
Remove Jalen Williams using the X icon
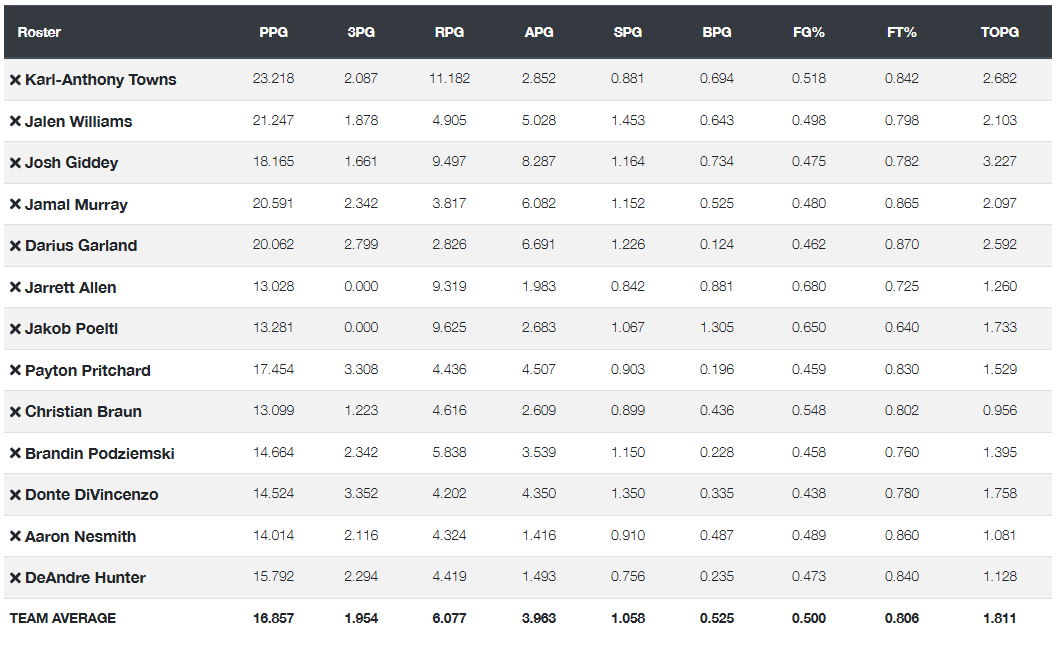point(15,122)
